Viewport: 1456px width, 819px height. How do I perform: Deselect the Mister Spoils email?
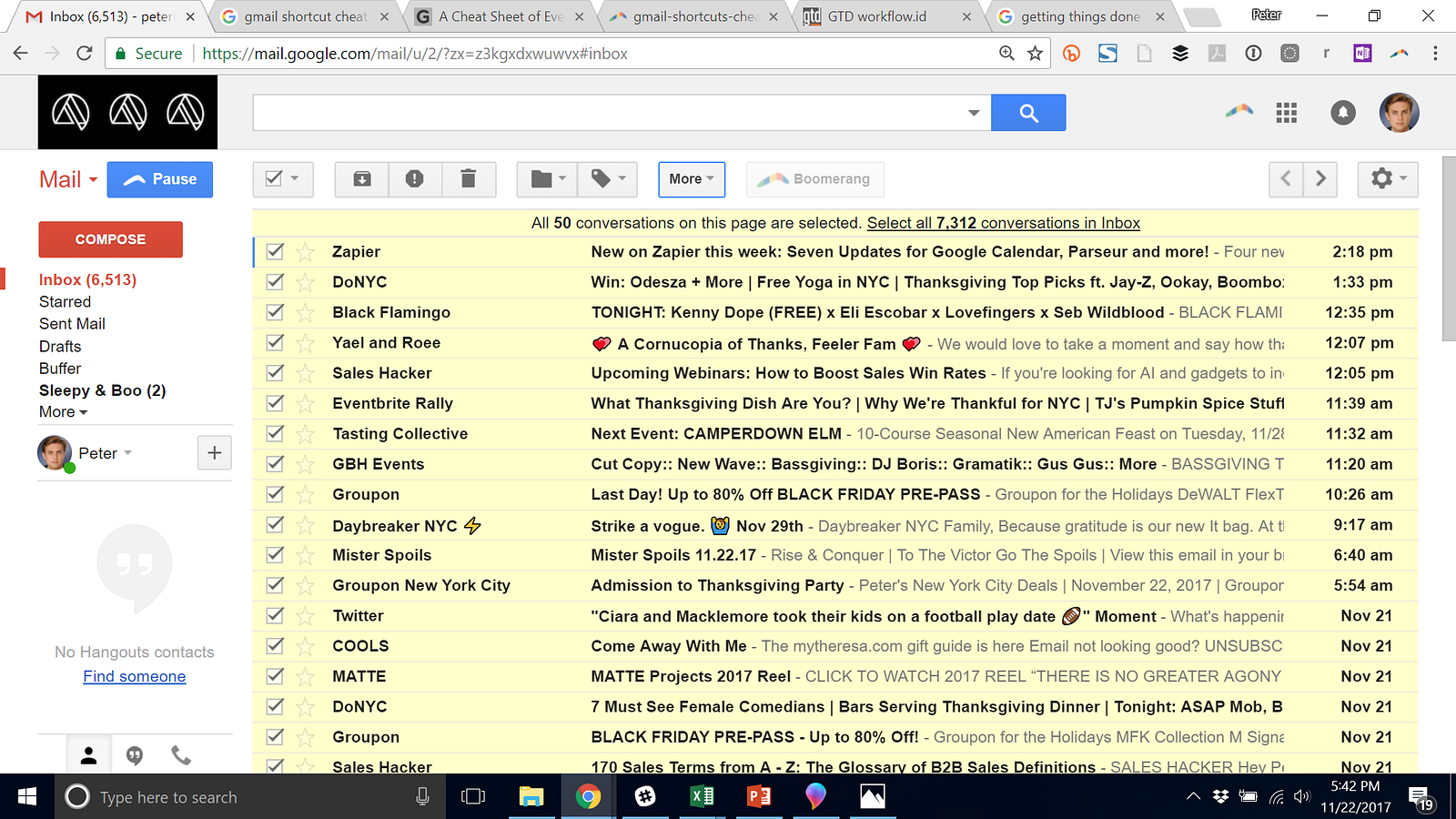point(275,554)
